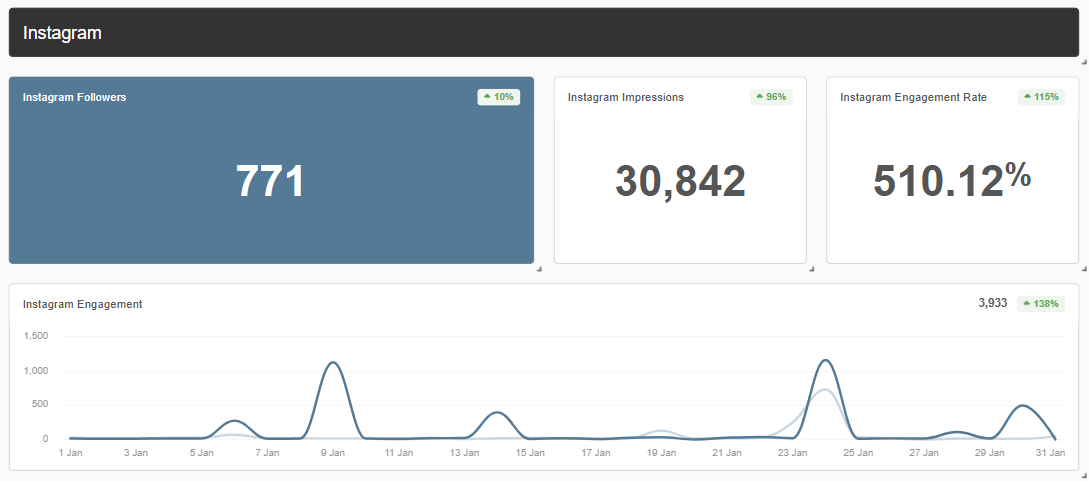The height and width of the screenshot is (481, 1089).
Task: Click the 15 Jan label on x-axis
Action: 530,453
